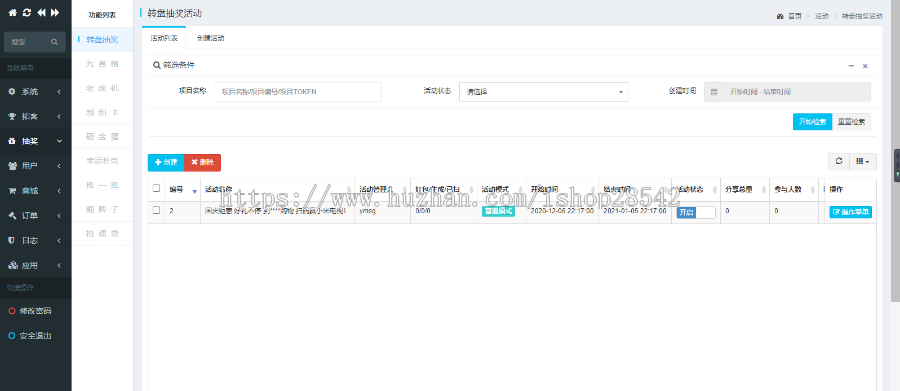Select 转盘抽奖 in the function list
The image size is (900, 391).
coord(103,40)
